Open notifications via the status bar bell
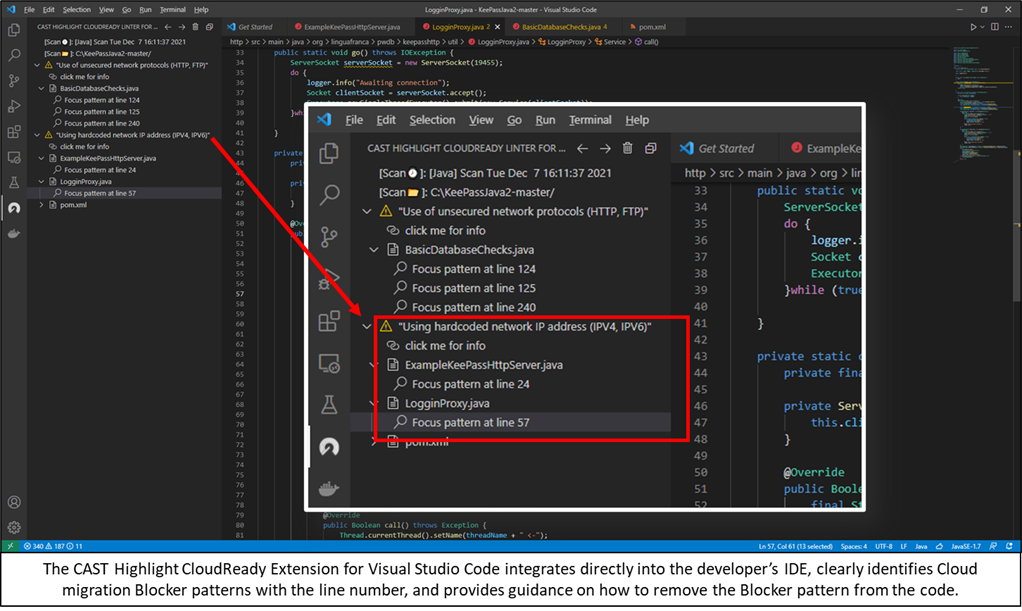The width and height of the screenshot is (1022, 611). tap(1011, 547)
